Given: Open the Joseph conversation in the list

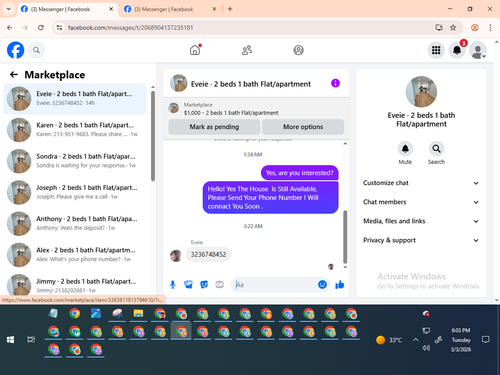Looking at the screenshot, I should pos(75,192).
